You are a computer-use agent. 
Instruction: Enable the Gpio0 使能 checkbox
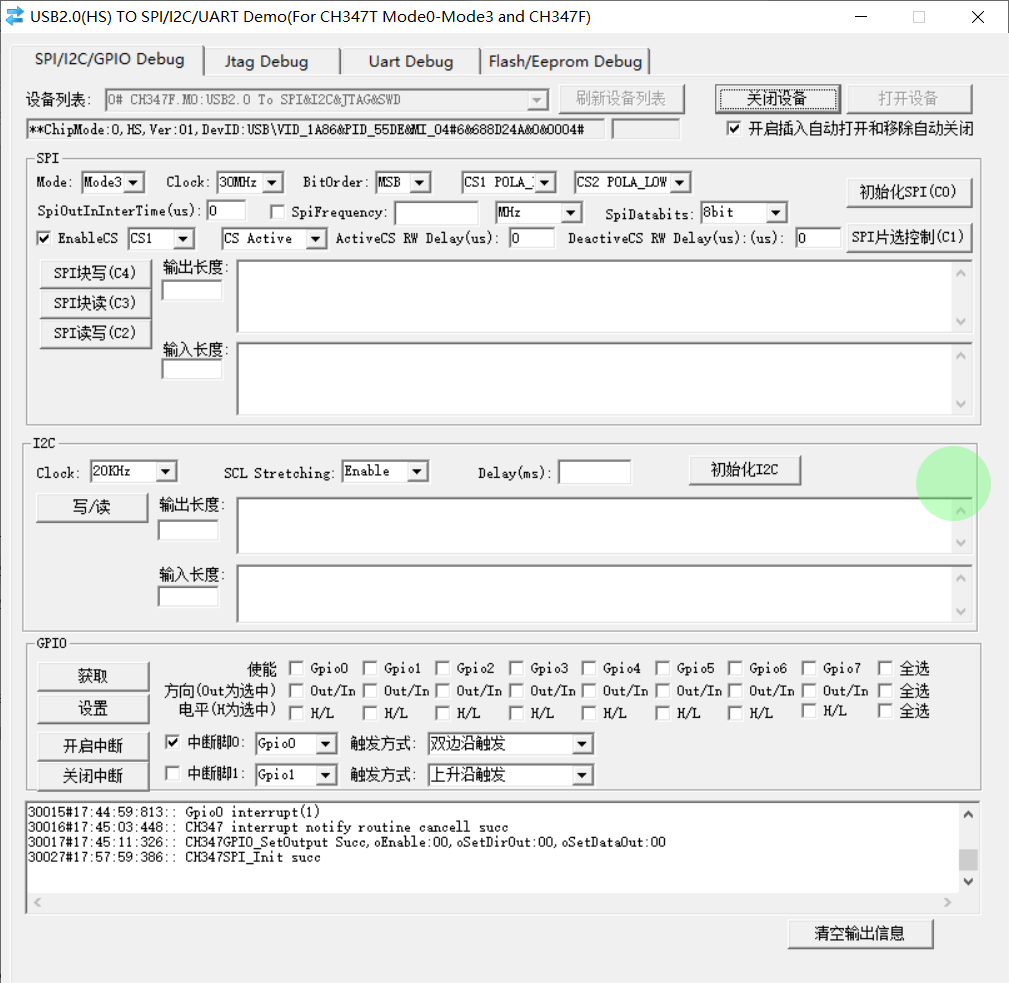296,668
